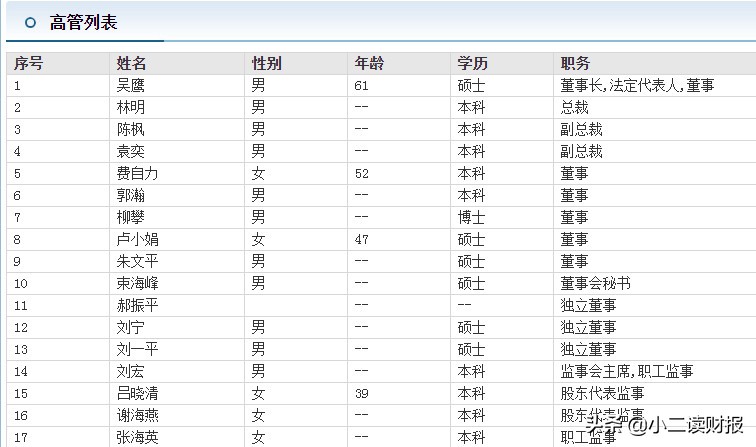Click the 高管列表 section heading
Viewport: 756px width, 447px height.
[x=83, y=22]
